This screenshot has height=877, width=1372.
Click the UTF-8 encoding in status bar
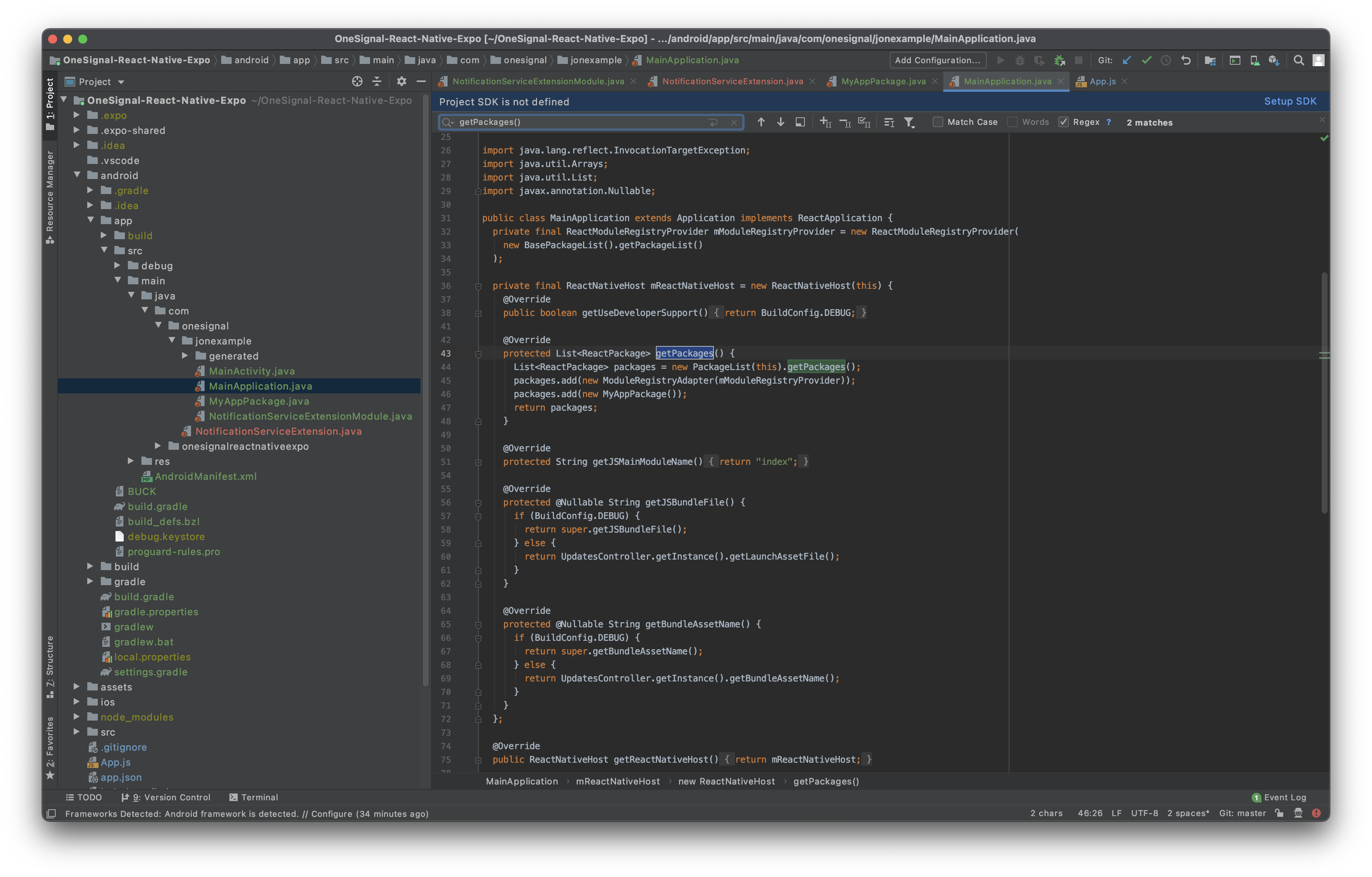click(x=1144, y=813)
